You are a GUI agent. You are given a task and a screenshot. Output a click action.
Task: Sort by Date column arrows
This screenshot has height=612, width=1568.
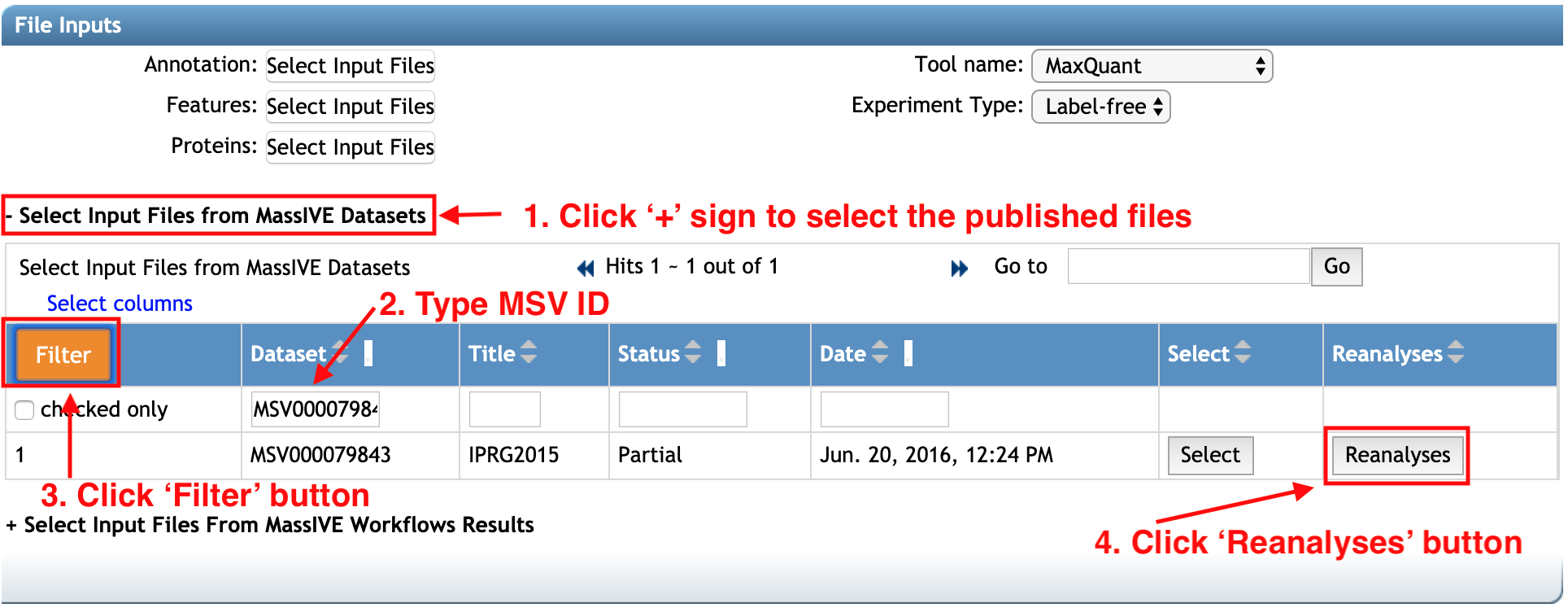pyautogui.click(x=880, y=352)
